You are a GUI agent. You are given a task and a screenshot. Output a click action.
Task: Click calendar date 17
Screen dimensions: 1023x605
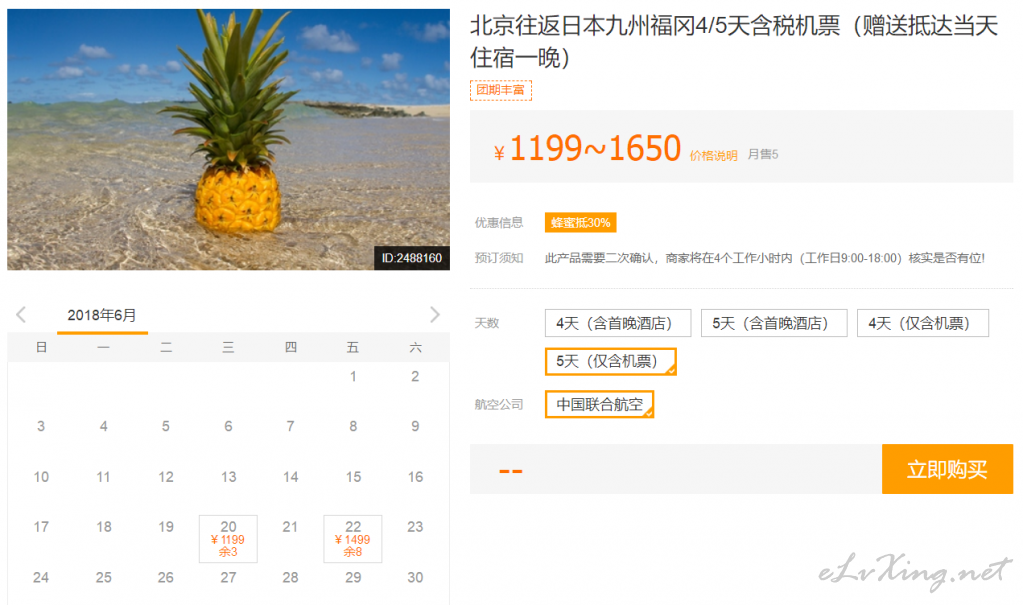41,527
